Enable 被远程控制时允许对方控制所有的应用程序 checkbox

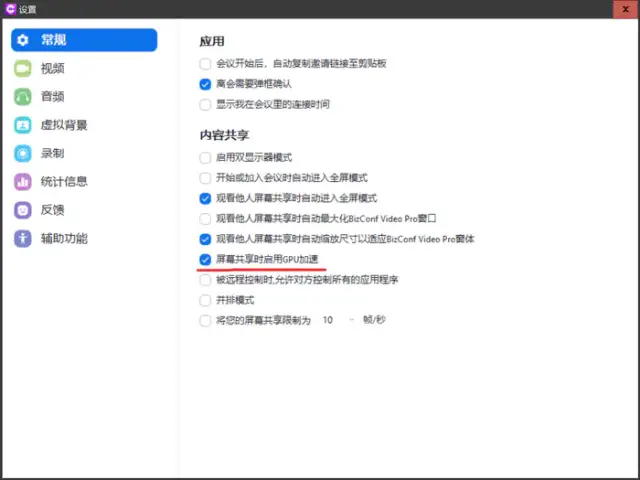pos(206,280)
